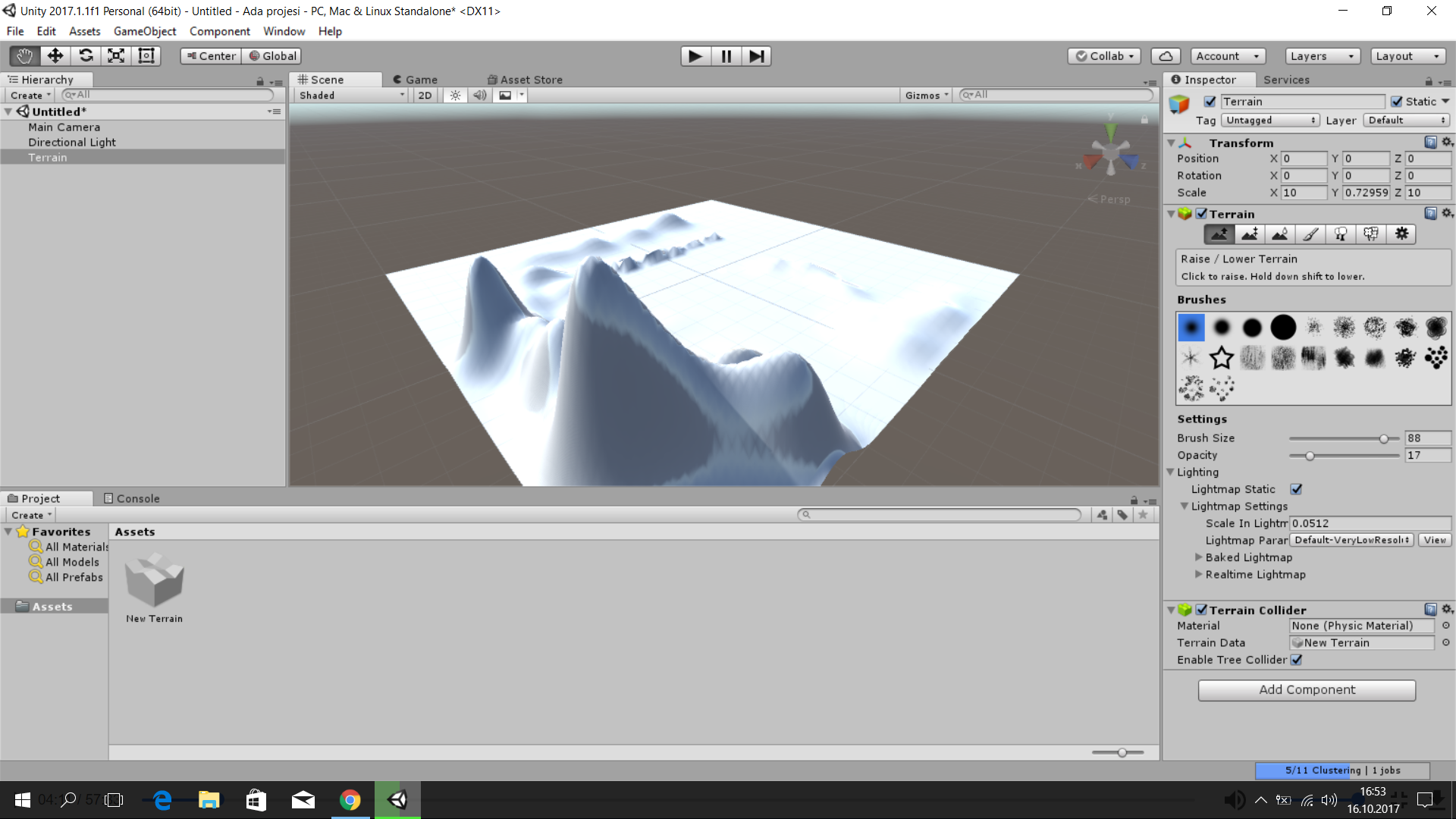This screenshot has height=819, width=1456.
Task: Open the Layers dropdown
Action: click(1322, 56)
